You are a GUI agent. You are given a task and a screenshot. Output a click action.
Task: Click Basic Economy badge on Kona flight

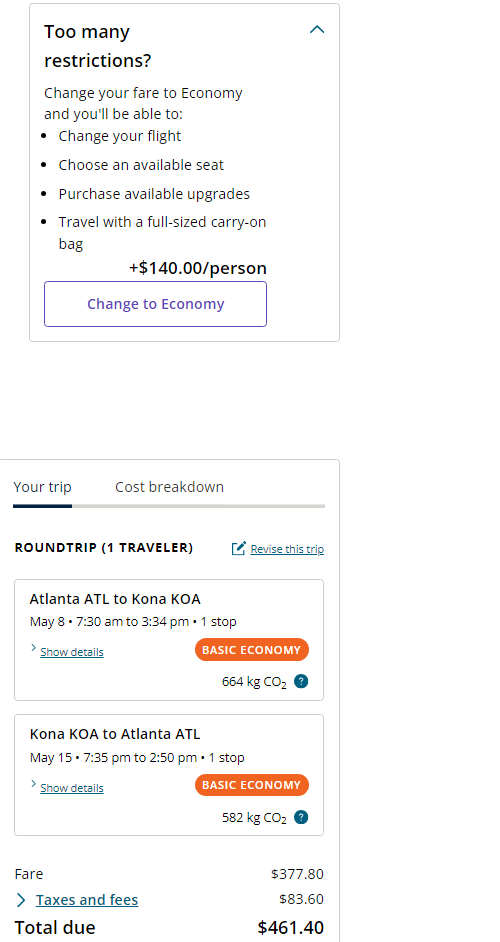(252, 785)
